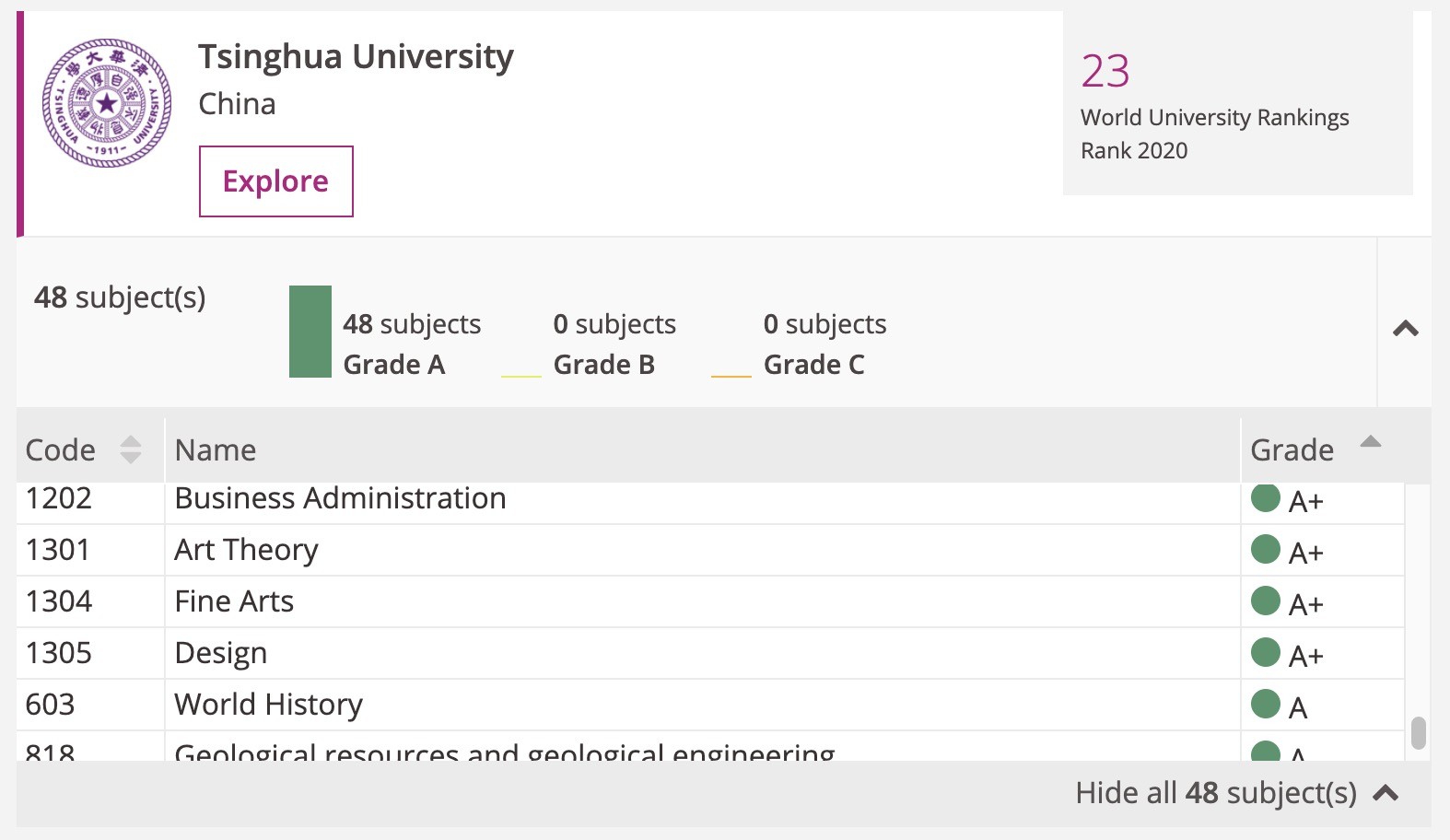The height and width of the screenshot is (840, 1450).
Task: Click the Explore button
Action: [x=275, y=181]
